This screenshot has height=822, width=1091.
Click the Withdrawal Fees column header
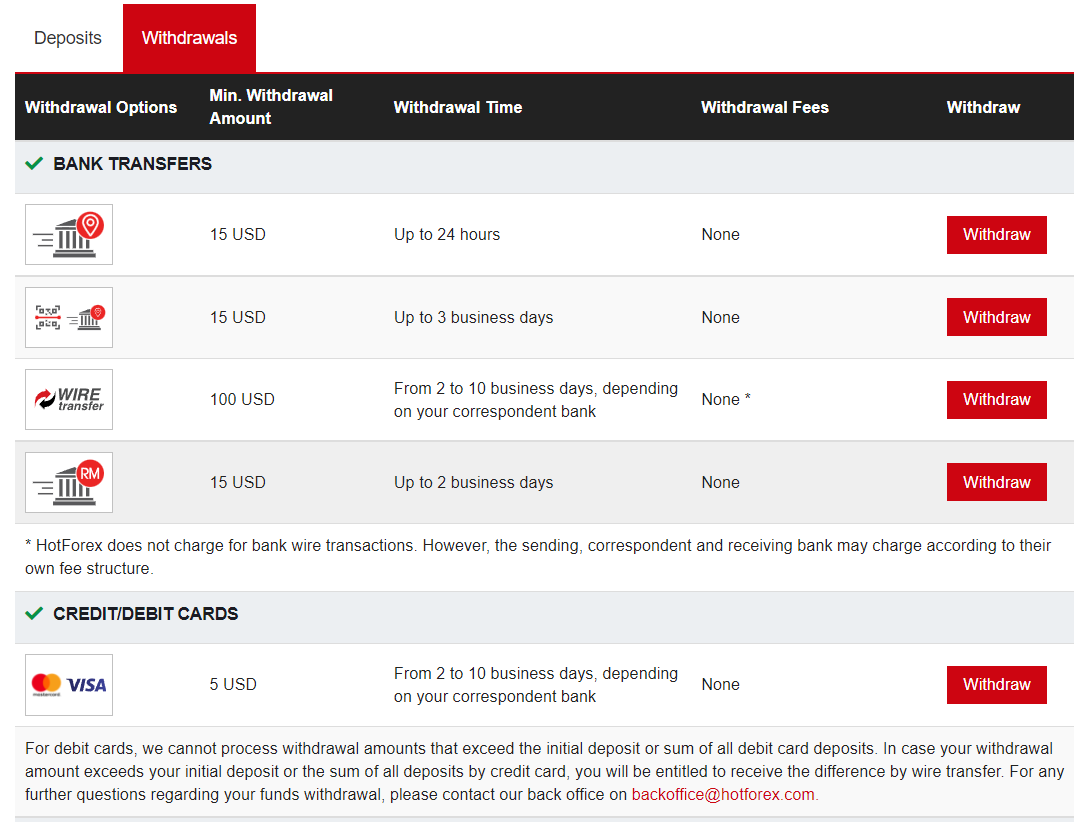tap(765, 108)
